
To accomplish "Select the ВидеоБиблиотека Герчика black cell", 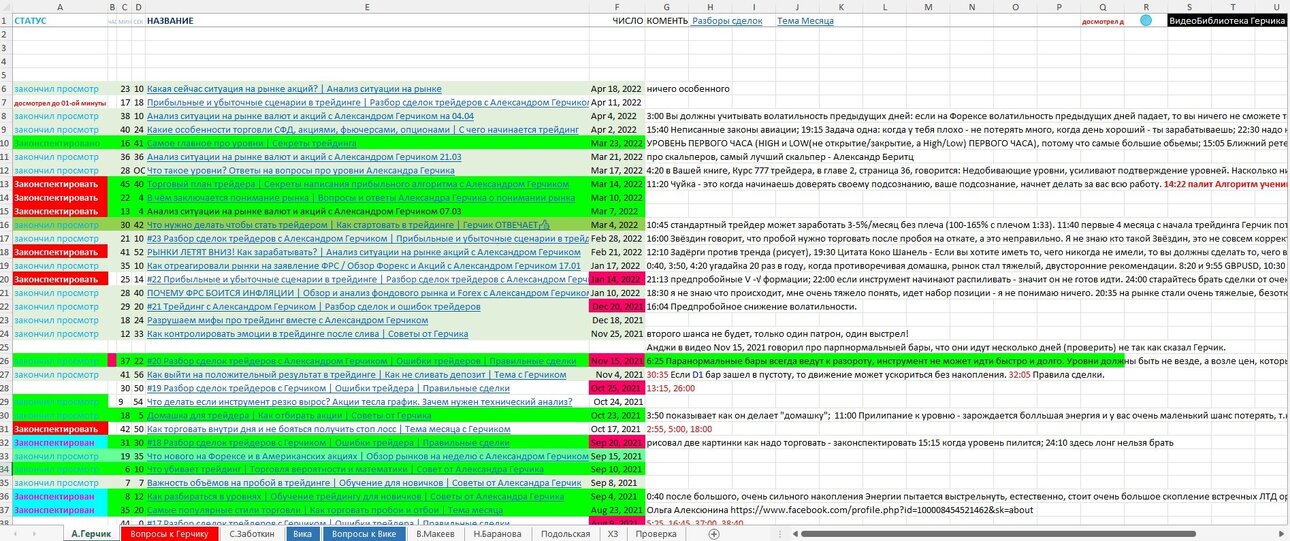I will [x=1226, y=21].
